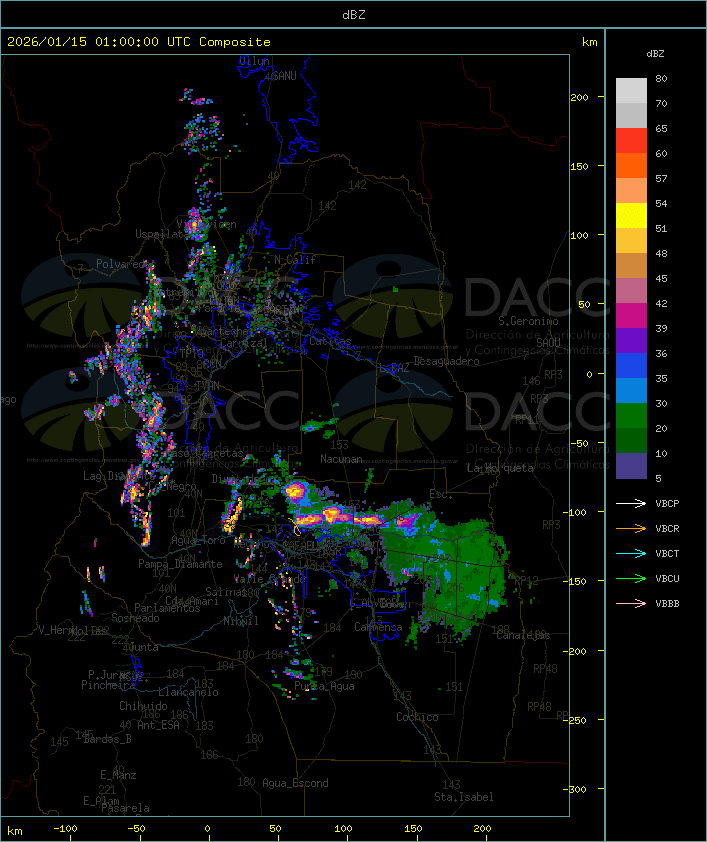Screen dimensions: 707x842
Task: Select the cyan VBCT arrow icon
Action: point(631,553)
